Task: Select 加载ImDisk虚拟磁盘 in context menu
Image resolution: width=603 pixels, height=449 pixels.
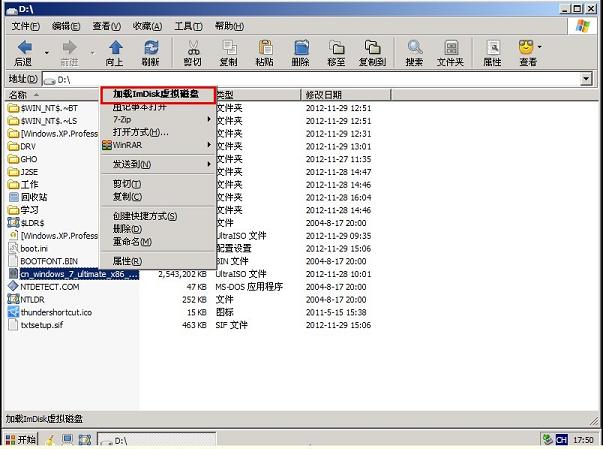Action: pyautogui.click(x=158, y=94)
